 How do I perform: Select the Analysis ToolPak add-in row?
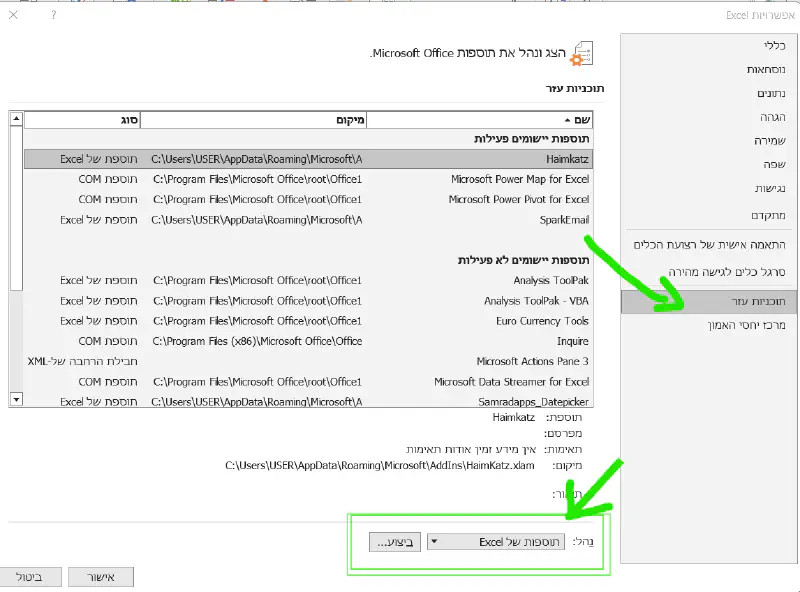pos(308,281)
